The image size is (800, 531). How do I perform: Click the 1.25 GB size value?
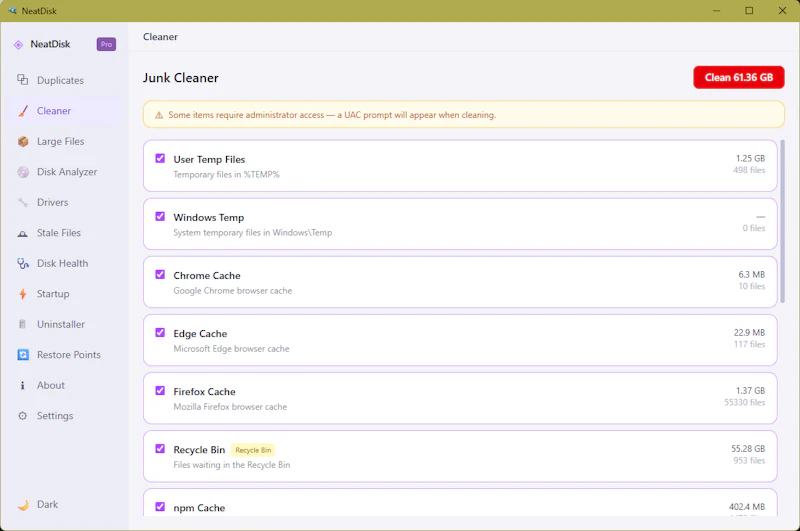pyautogui.click(x=750, y=159)
